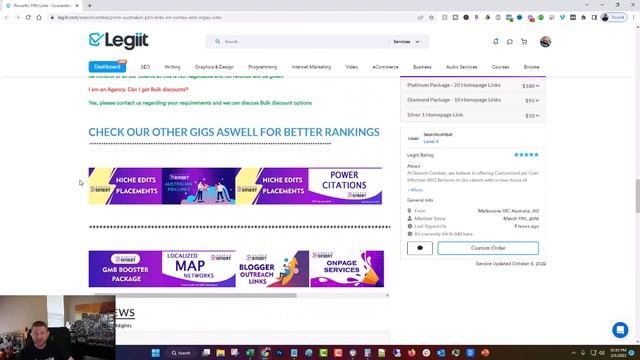The width and height of the screenshot is (640, 360).
Task: Open the Windows Start button
Action: tap(156, 353)
